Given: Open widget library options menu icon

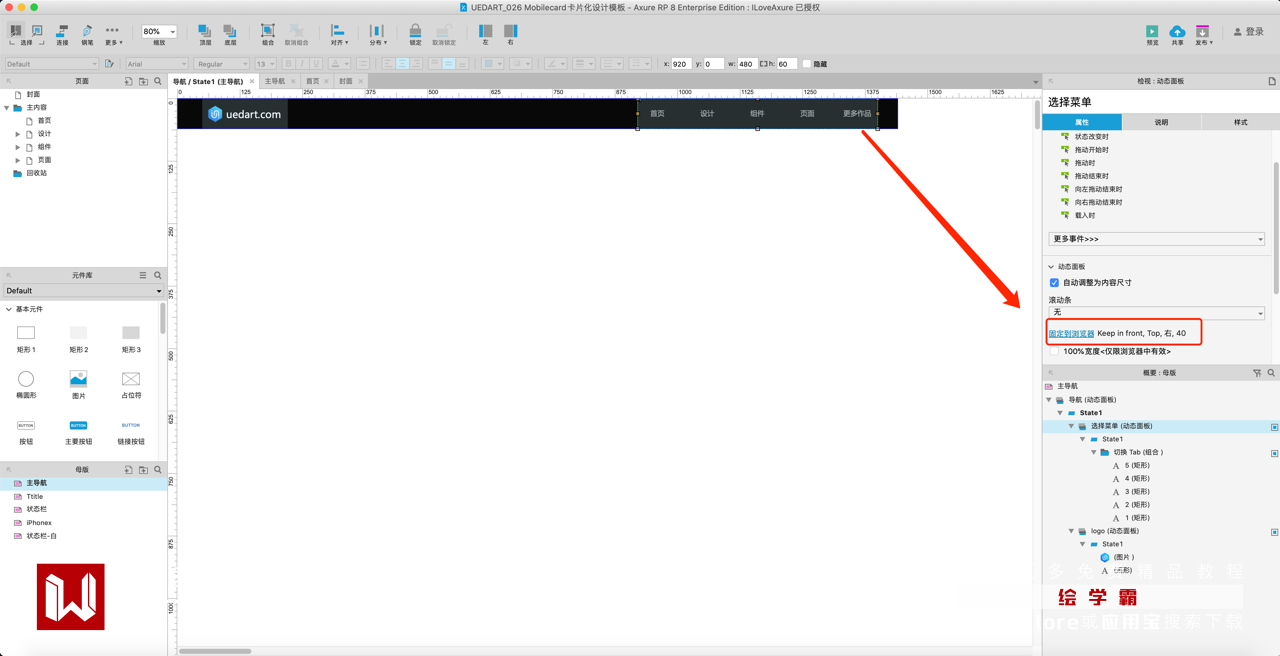Looking at the screenshot, I should click(143, 275).
